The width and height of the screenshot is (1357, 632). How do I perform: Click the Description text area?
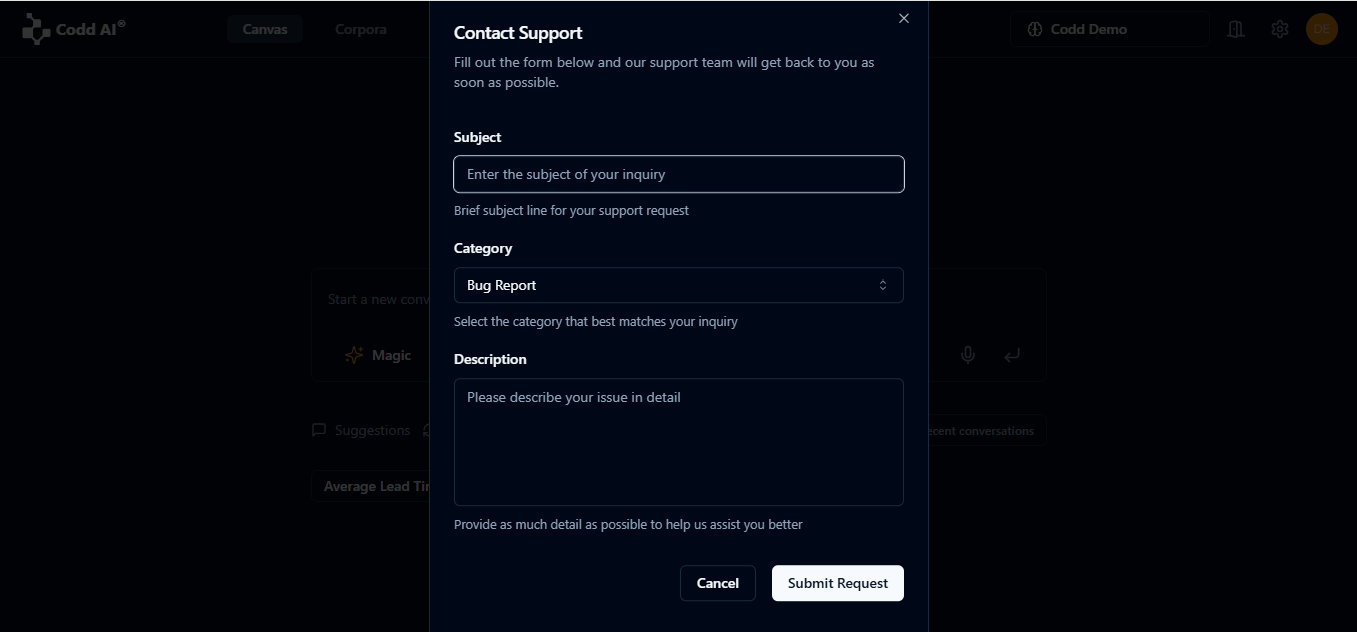pos(678,442)
